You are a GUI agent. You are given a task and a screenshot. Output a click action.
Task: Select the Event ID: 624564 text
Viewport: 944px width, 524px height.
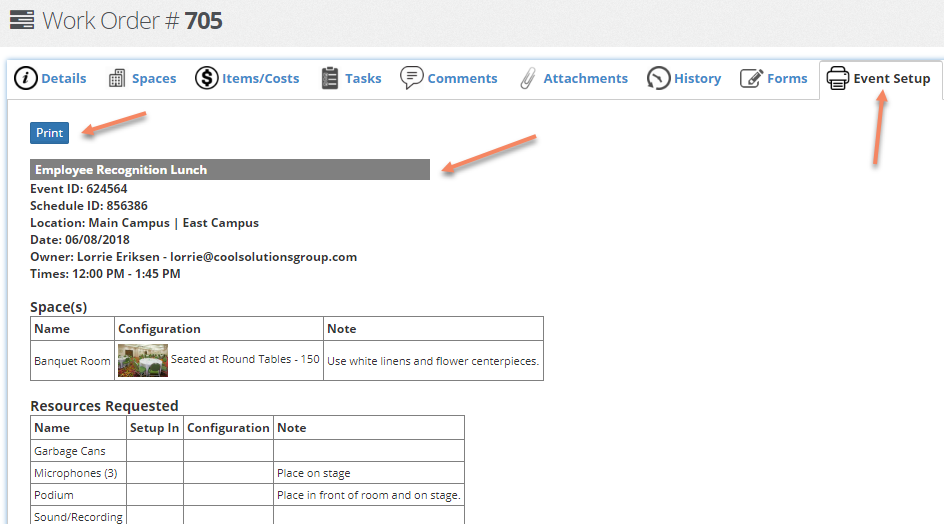point(79,189)
